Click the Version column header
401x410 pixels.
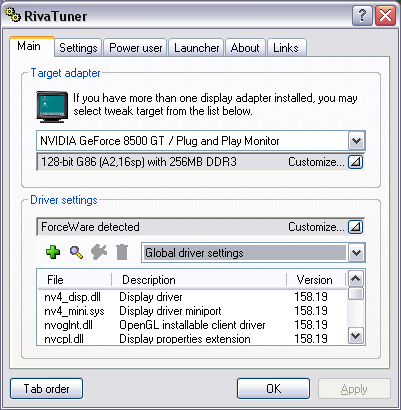coord(316,280)
